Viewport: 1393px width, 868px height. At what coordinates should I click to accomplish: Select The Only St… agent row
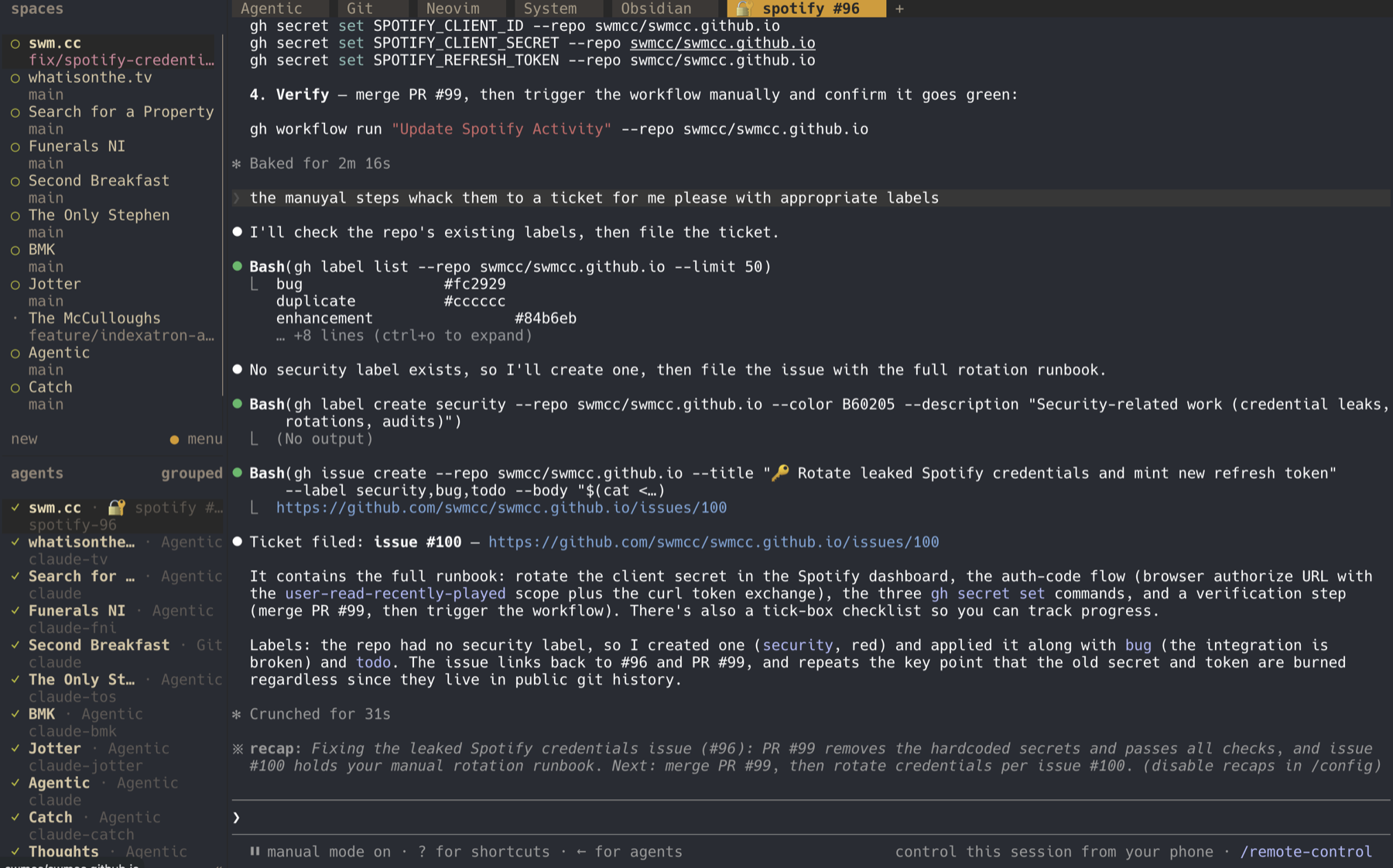click(112, 688)
